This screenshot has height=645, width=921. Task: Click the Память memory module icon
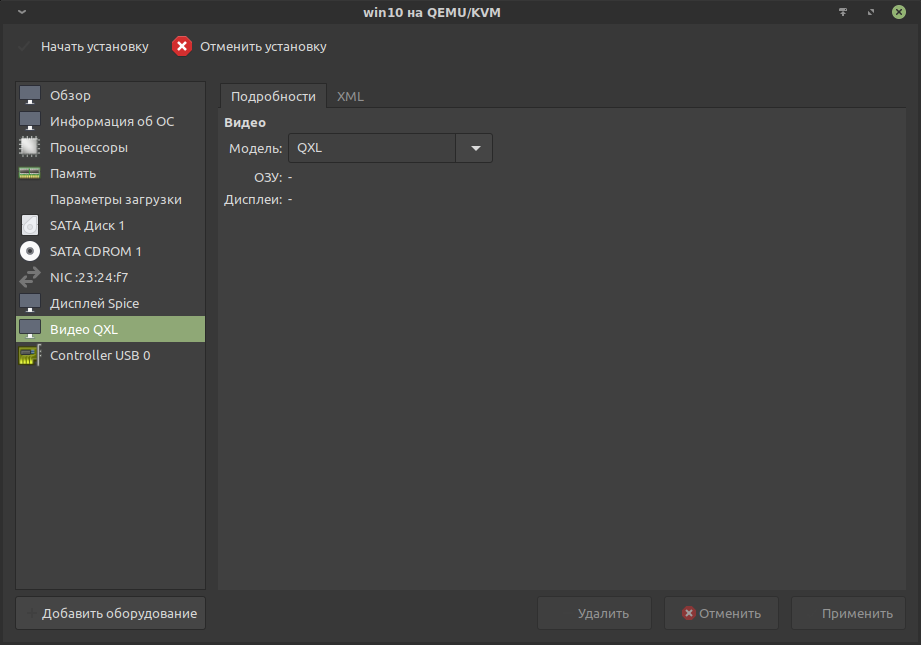(x=30, y=173)
